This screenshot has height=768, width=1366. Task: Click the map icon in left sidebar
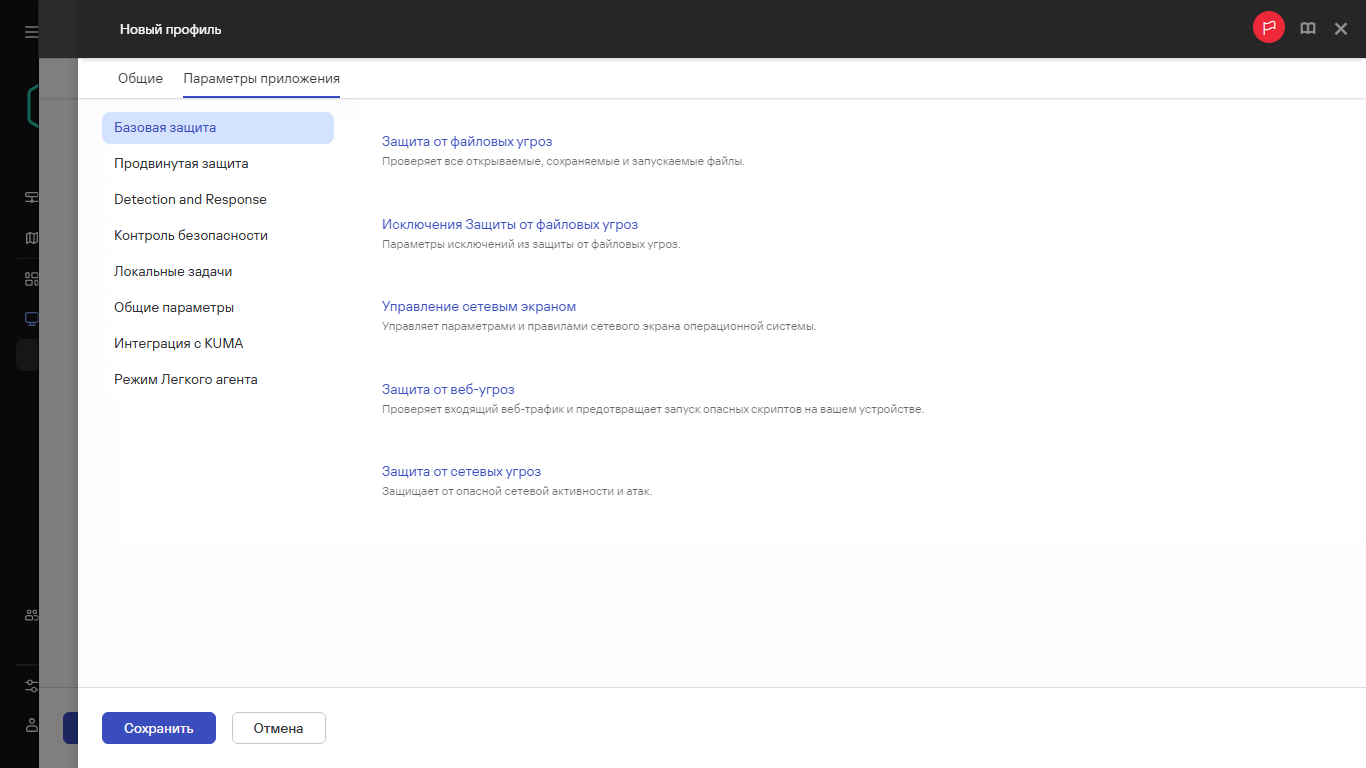point(31,238)
